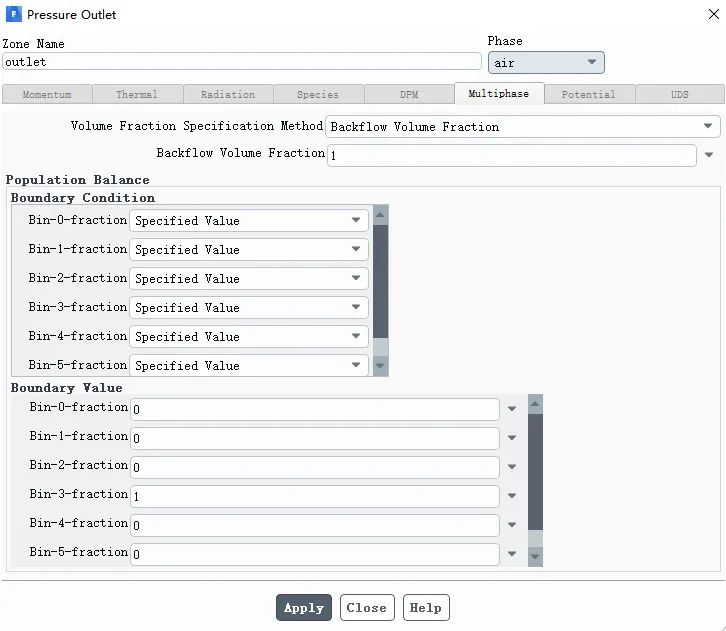Click the Fluent icon in title bar
726x631 pixels.
pyautogui.click(x=14, y=15)
